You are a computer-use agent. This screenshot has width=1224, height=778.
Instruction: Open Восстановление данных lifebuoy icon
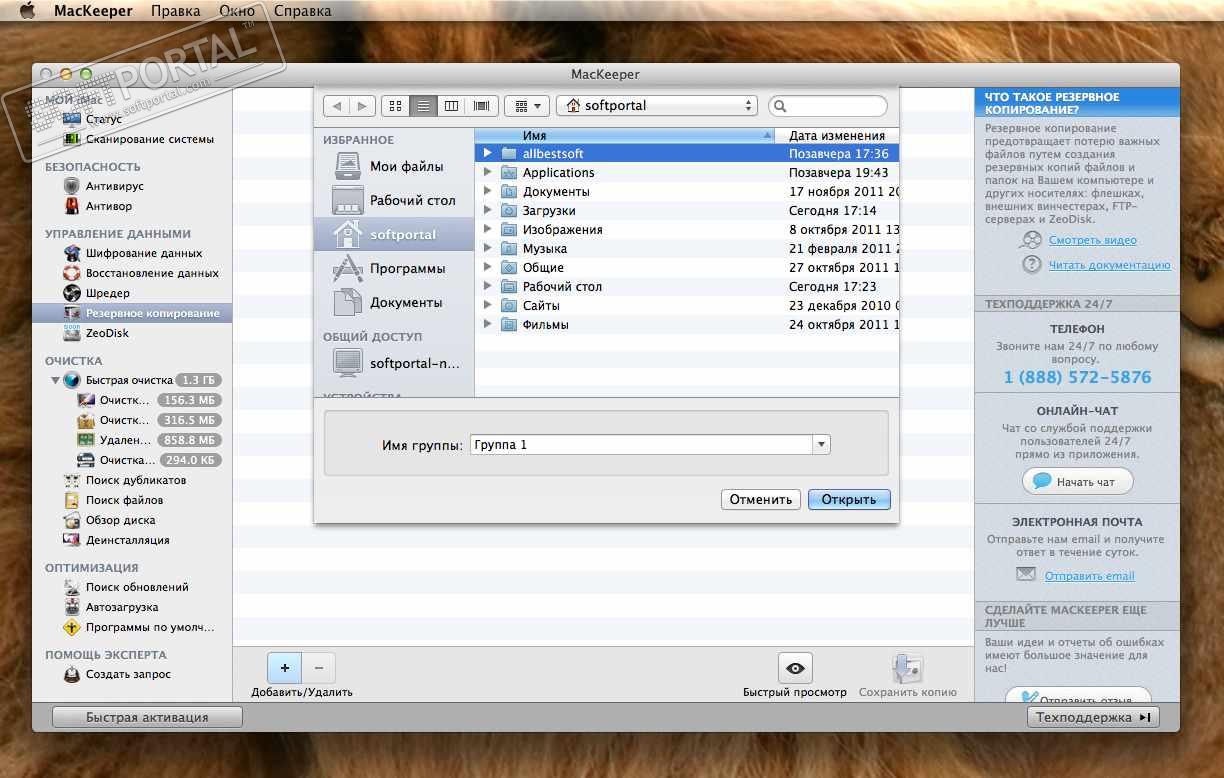pos(72,273)
